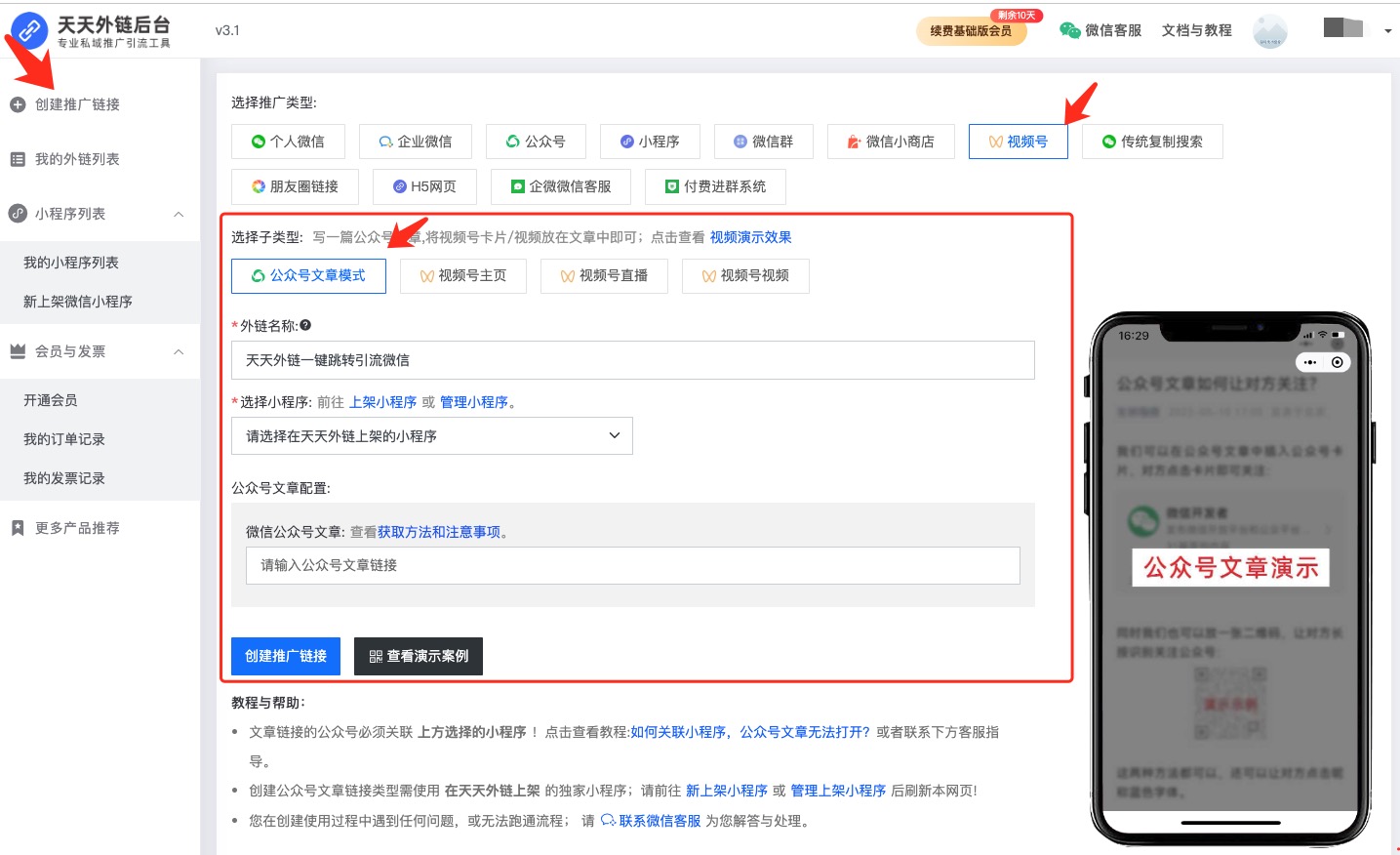The height and width of the screenshot is (855, 1400).
Task: Open the 视频演示效果 link
Action: pyautogui.click(x=750, y=237)
